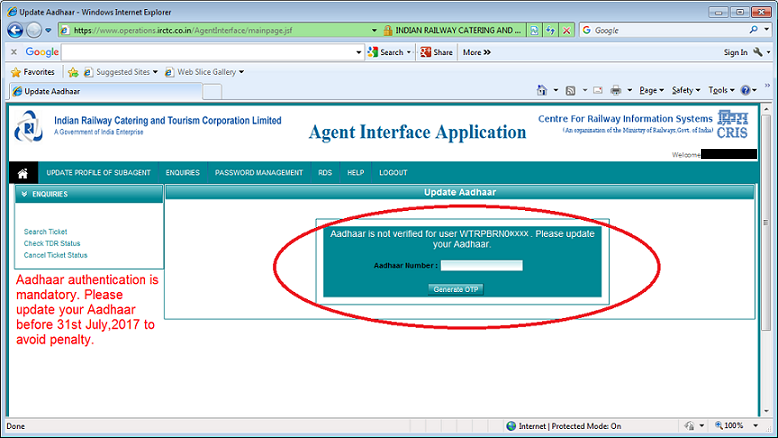Open Suggested Sites dropdown
This screenshot has width=778, height=438.
click(121, 72)
